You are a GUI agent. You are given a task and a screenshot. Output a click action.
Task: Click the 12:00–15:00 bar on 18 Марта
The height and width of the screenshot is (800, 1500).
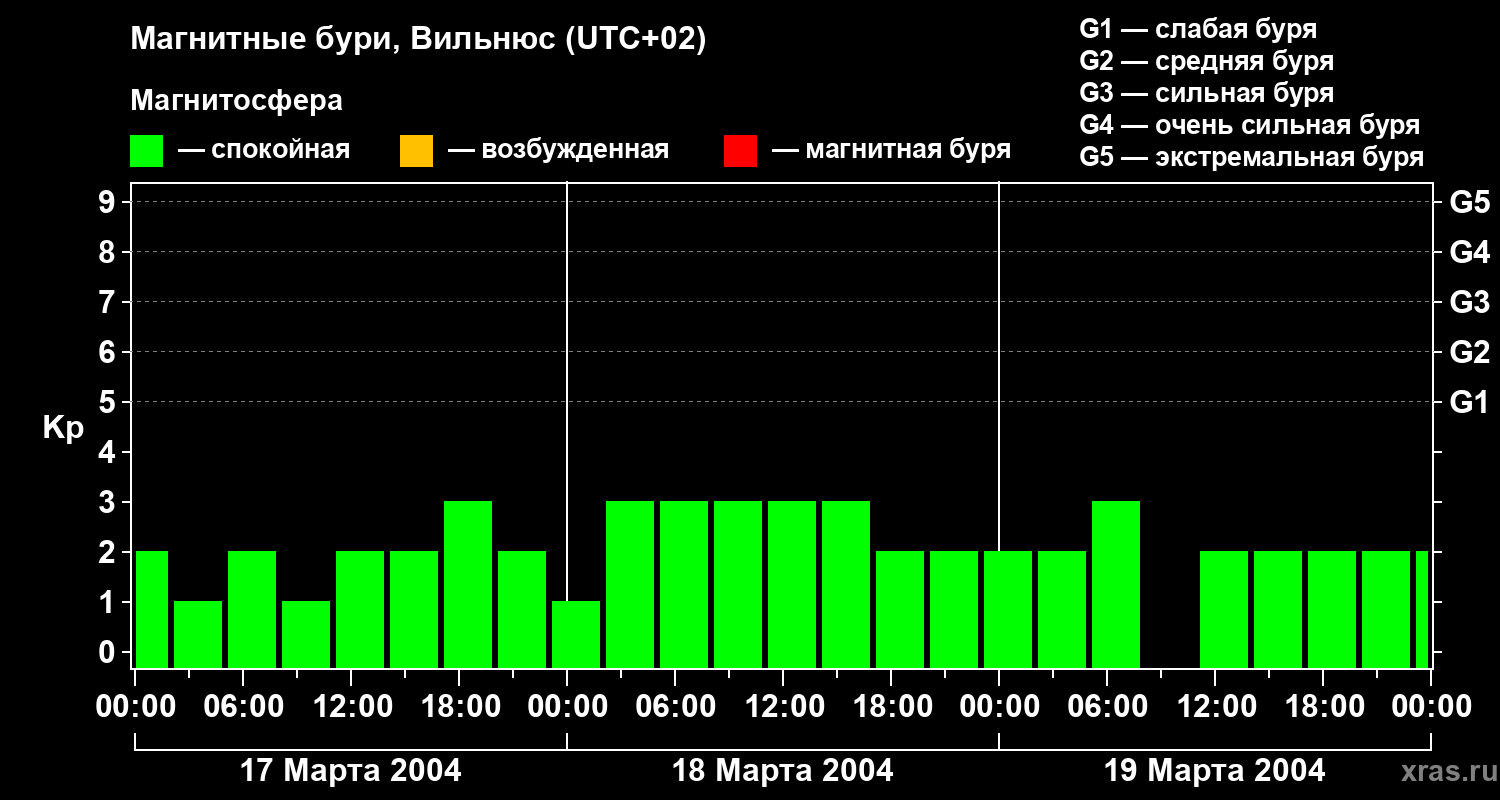coord(792,584)
